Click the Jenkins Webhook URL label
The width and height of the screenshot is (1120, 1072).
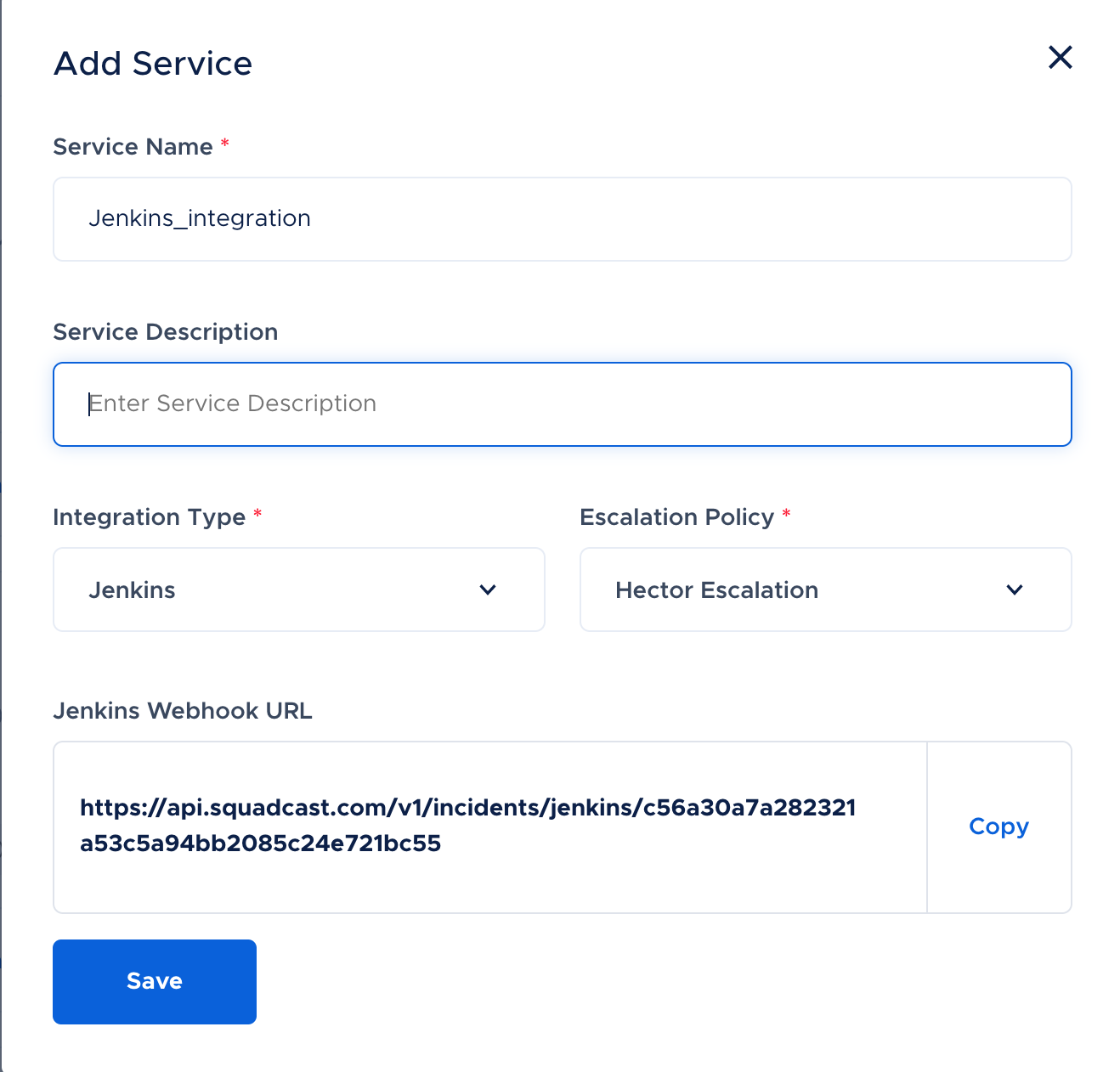(183, 710)
